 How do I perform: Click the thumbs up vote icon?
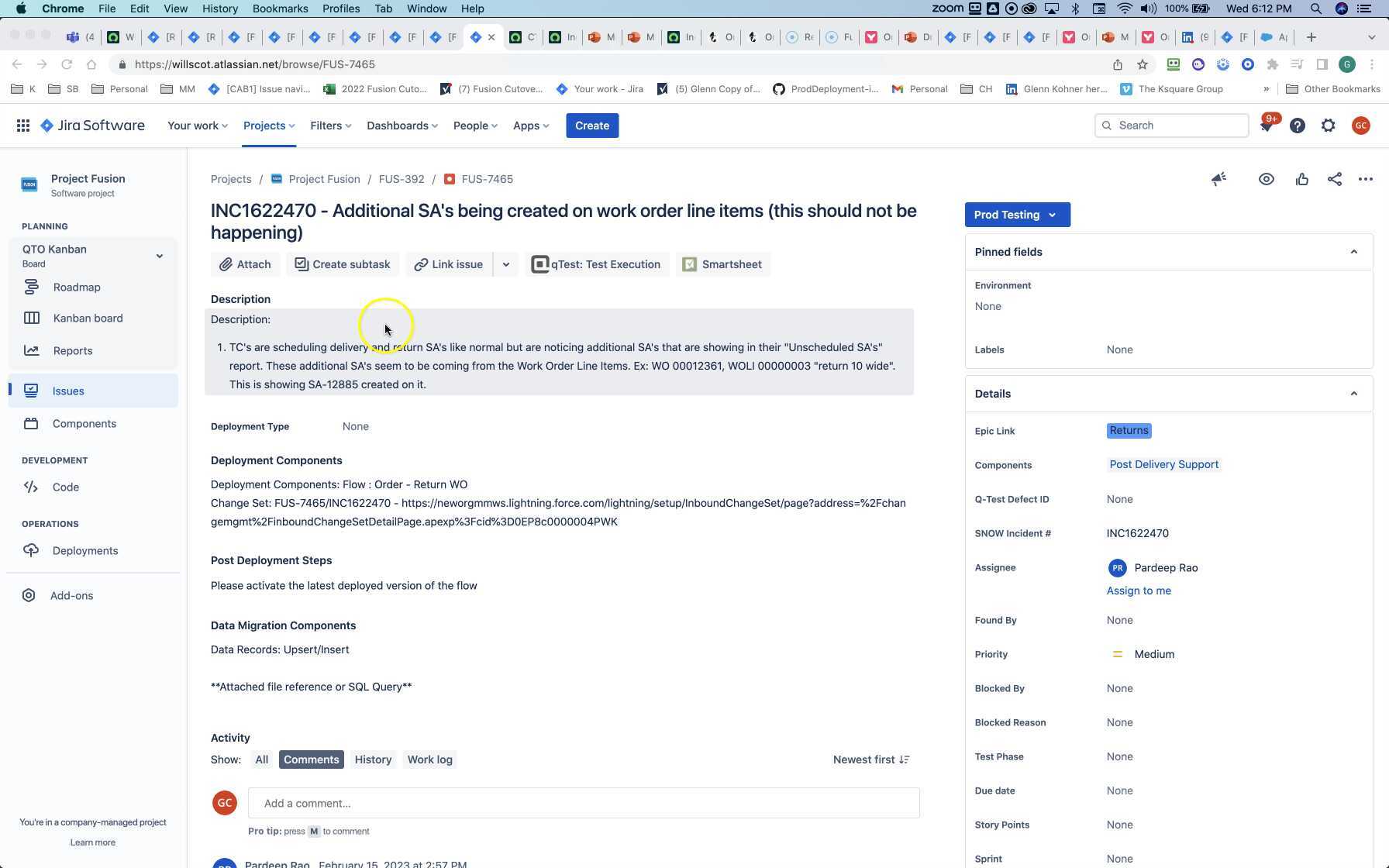click(x=1301, y=179)
